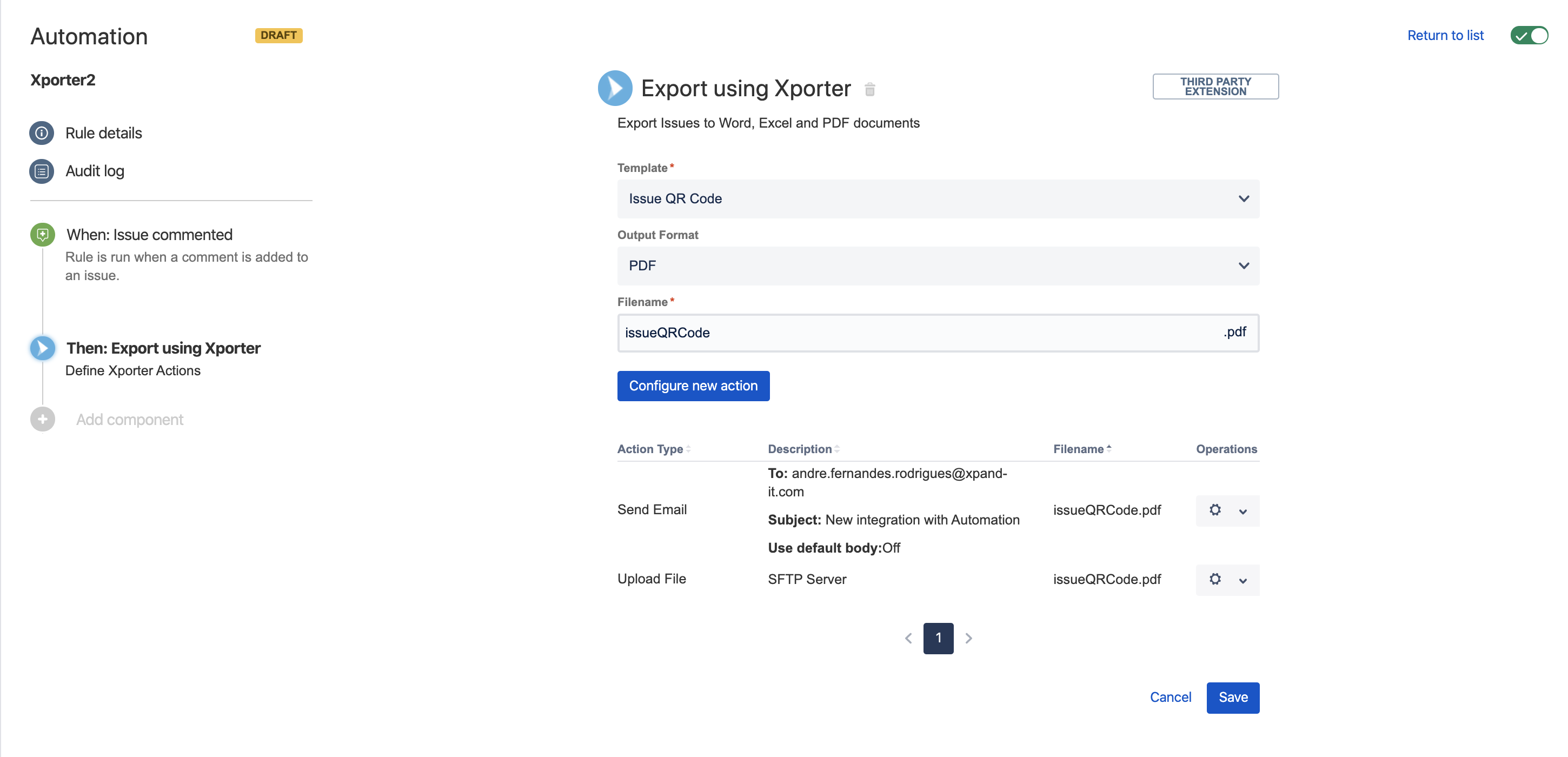
Task: Click the Return to list link
Action: pos(1445,35)
